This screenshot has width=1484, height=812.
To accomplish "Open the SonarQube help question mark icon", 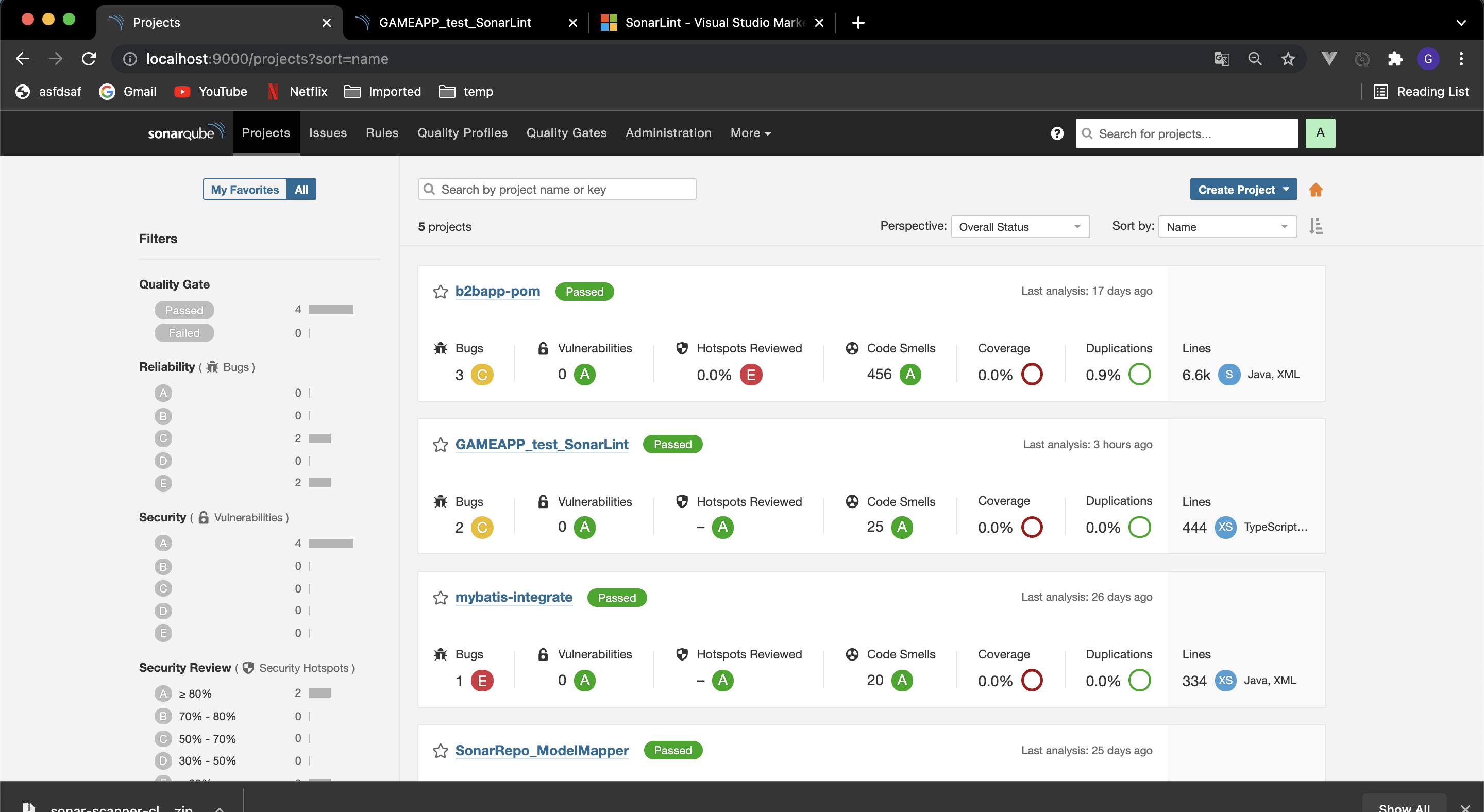I will click(1056, 133).
